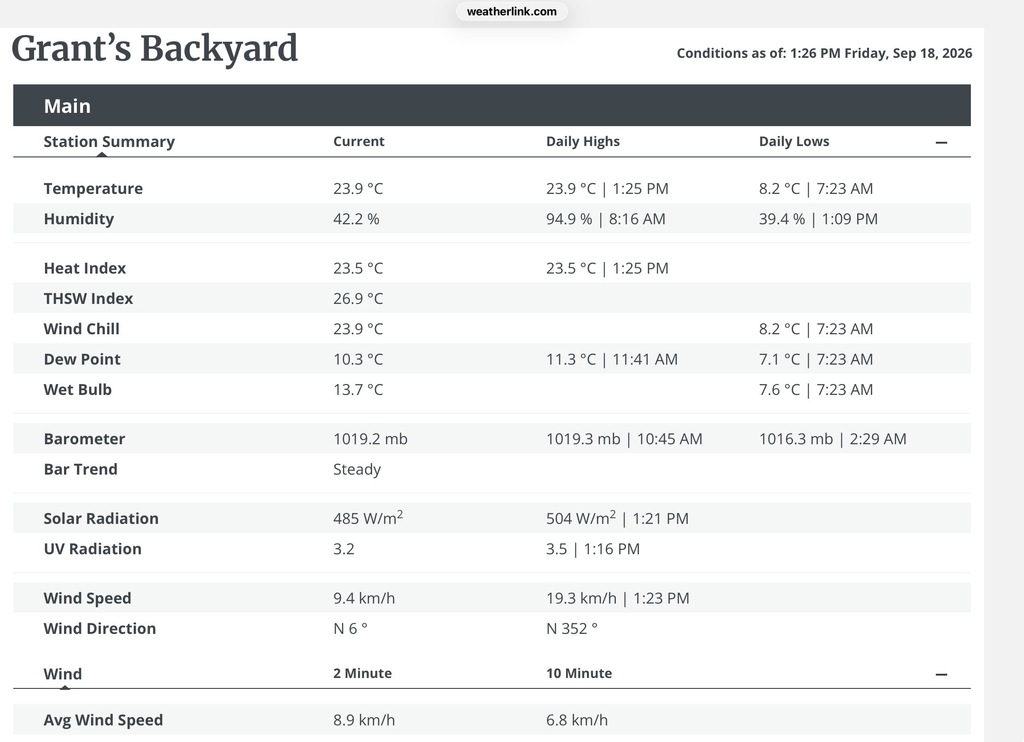The width and height of the screenshot is (1024, 742).
Task: Click the Daily Highs column header
Action: coord(583,141)
